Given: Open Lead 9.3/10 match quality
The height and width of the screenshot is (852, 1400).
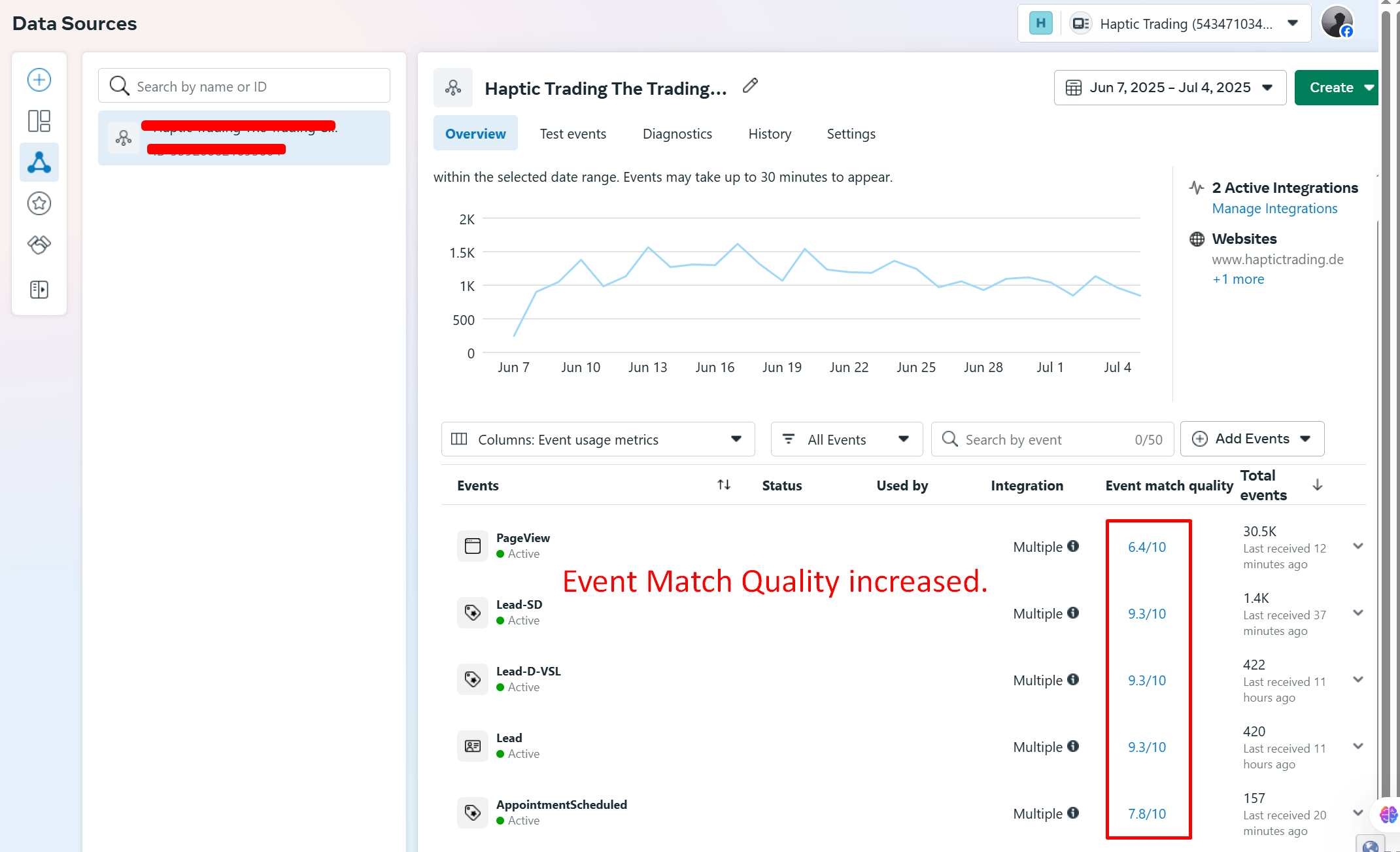Looking at the screenshot, I should [1147, 747].
